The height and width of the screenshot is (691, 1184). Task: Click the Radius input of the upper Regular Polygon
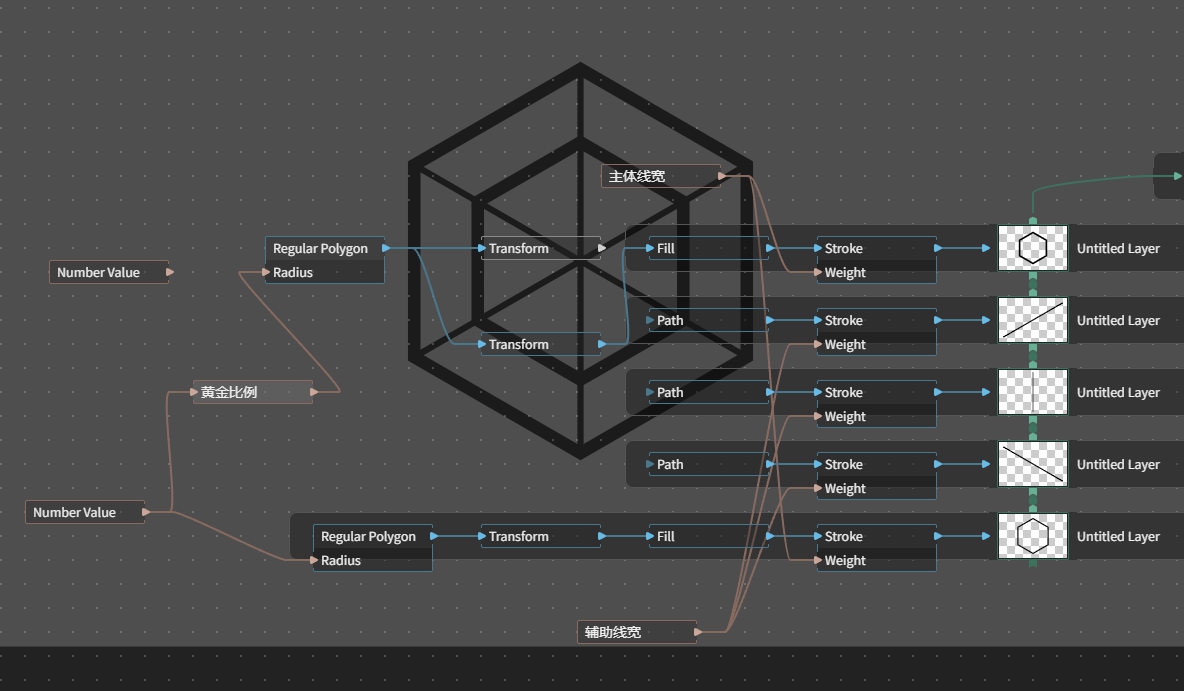pyautogui.click(x=325, y=272)
